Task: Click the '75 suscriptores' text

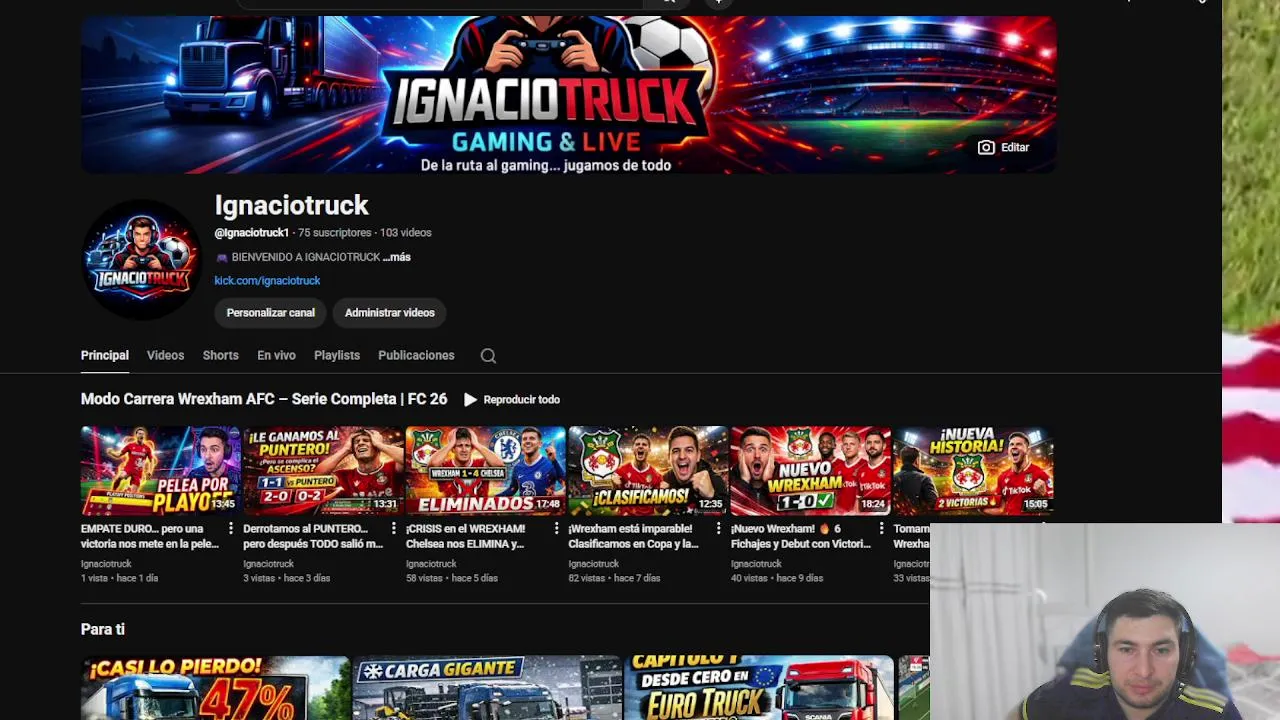Action: [x=335, y=233]
